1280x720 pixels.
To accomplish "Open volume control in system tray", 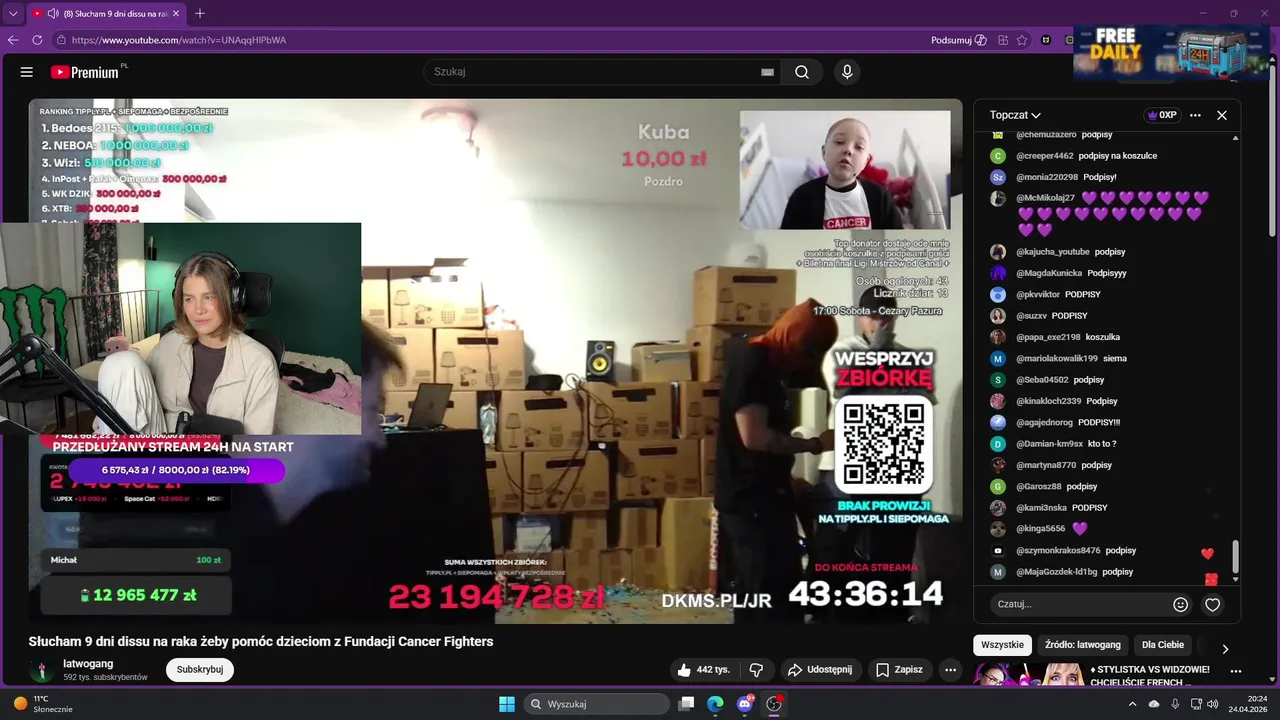I will click(x=1213, y=704).
